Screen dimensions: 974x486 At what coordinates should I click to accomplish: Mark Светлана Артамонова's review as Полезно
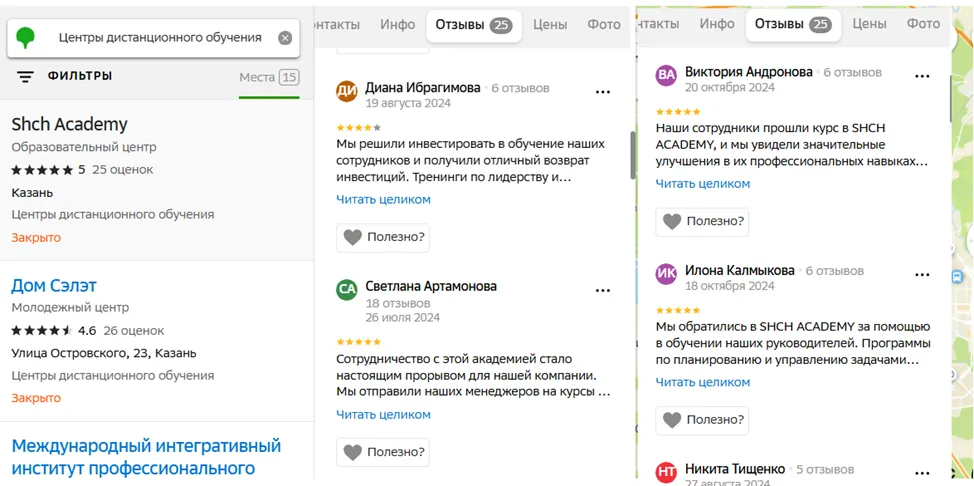pyautogui.click(x=383, y=452)
